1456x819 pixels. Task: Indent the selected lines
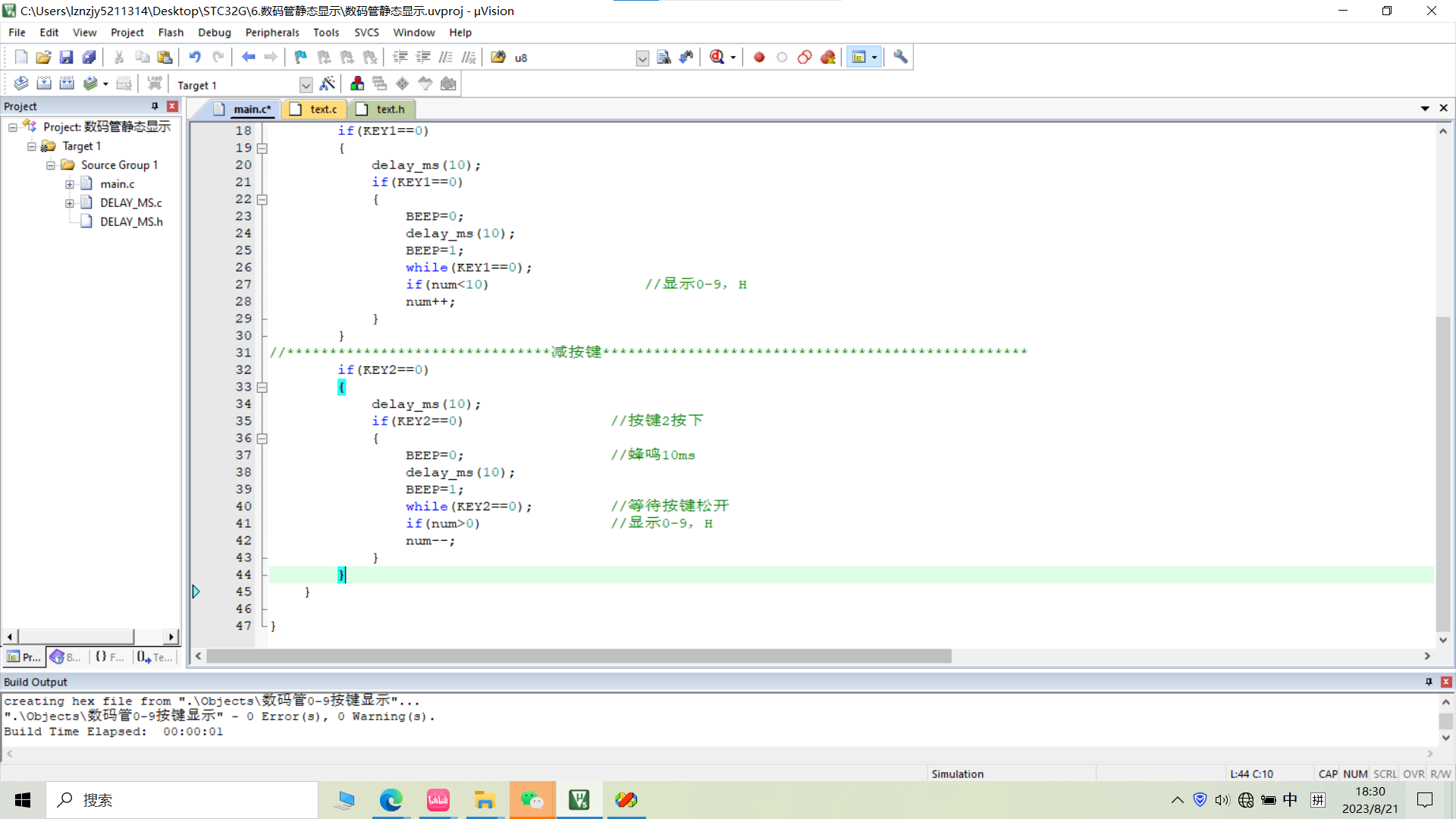click(x=400, y=58)
